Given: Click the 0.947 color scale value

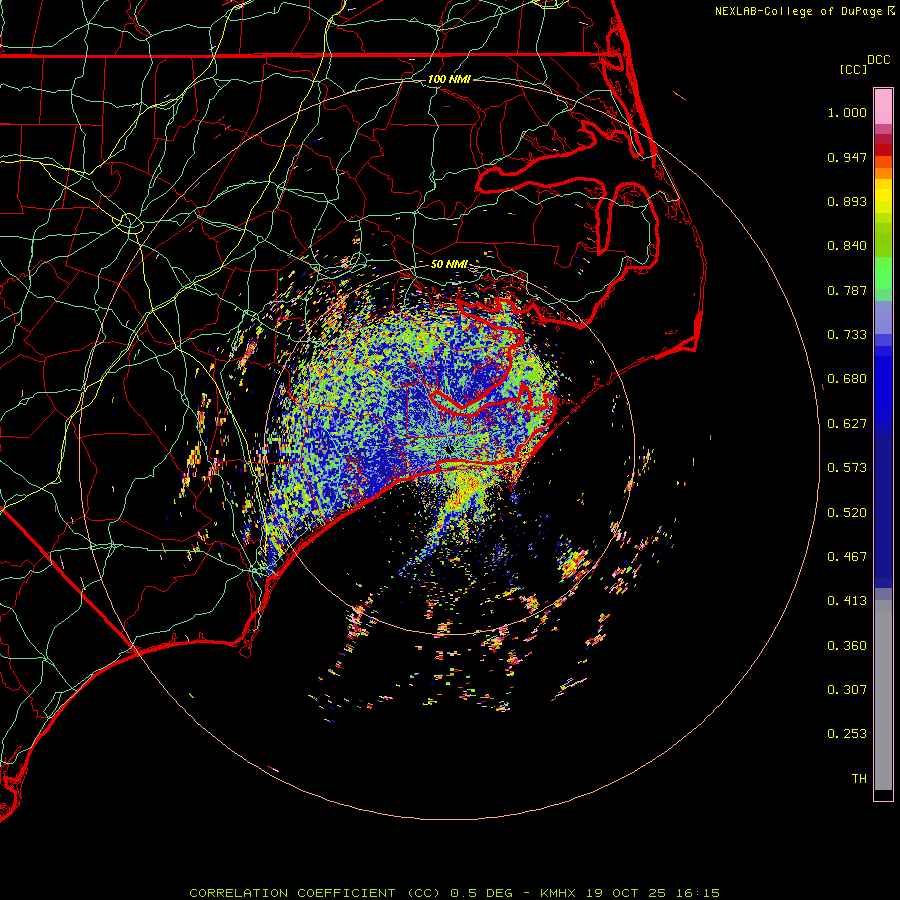Looking at the screenshot, I should click(x=847, y=157).
